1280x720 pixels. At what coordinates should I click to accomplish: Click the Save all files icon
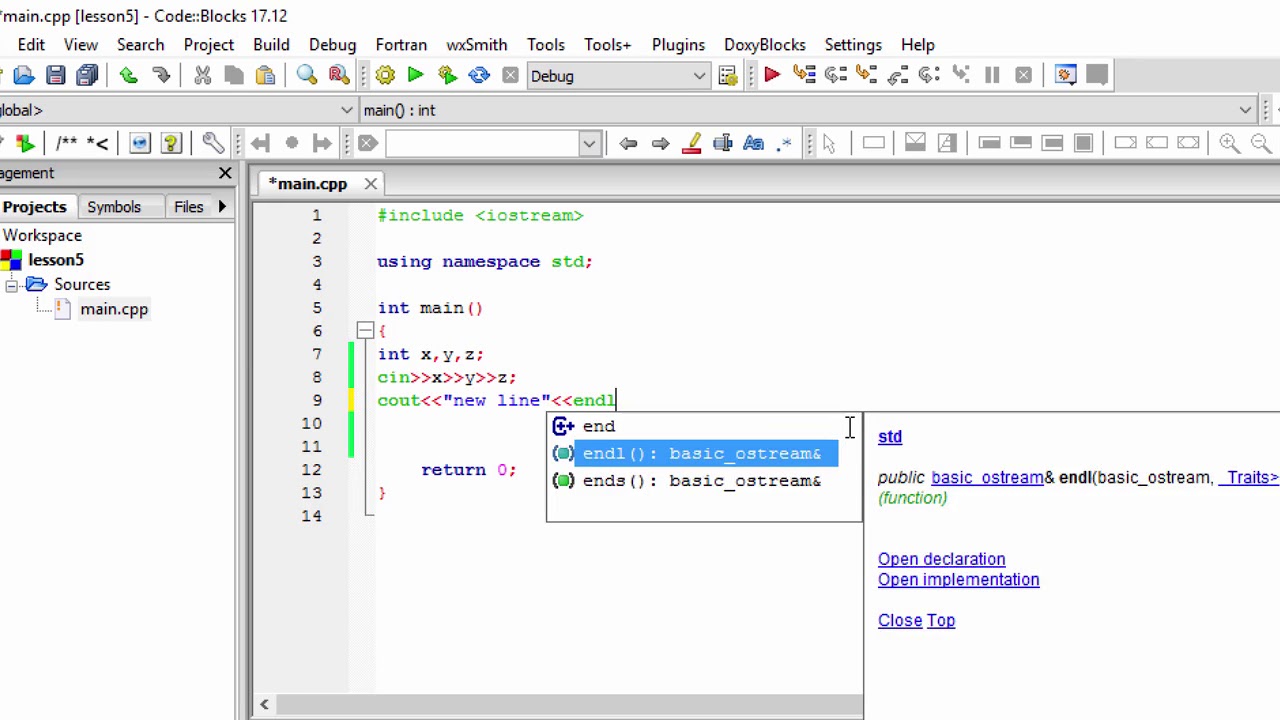(87, 75)
